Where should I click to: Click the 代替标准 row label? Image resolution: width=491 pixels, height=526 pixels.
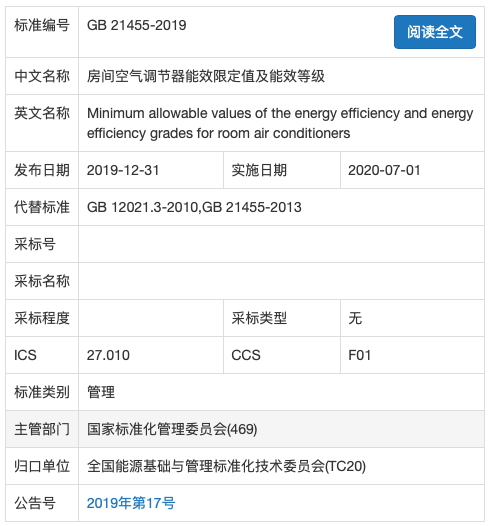42,207
